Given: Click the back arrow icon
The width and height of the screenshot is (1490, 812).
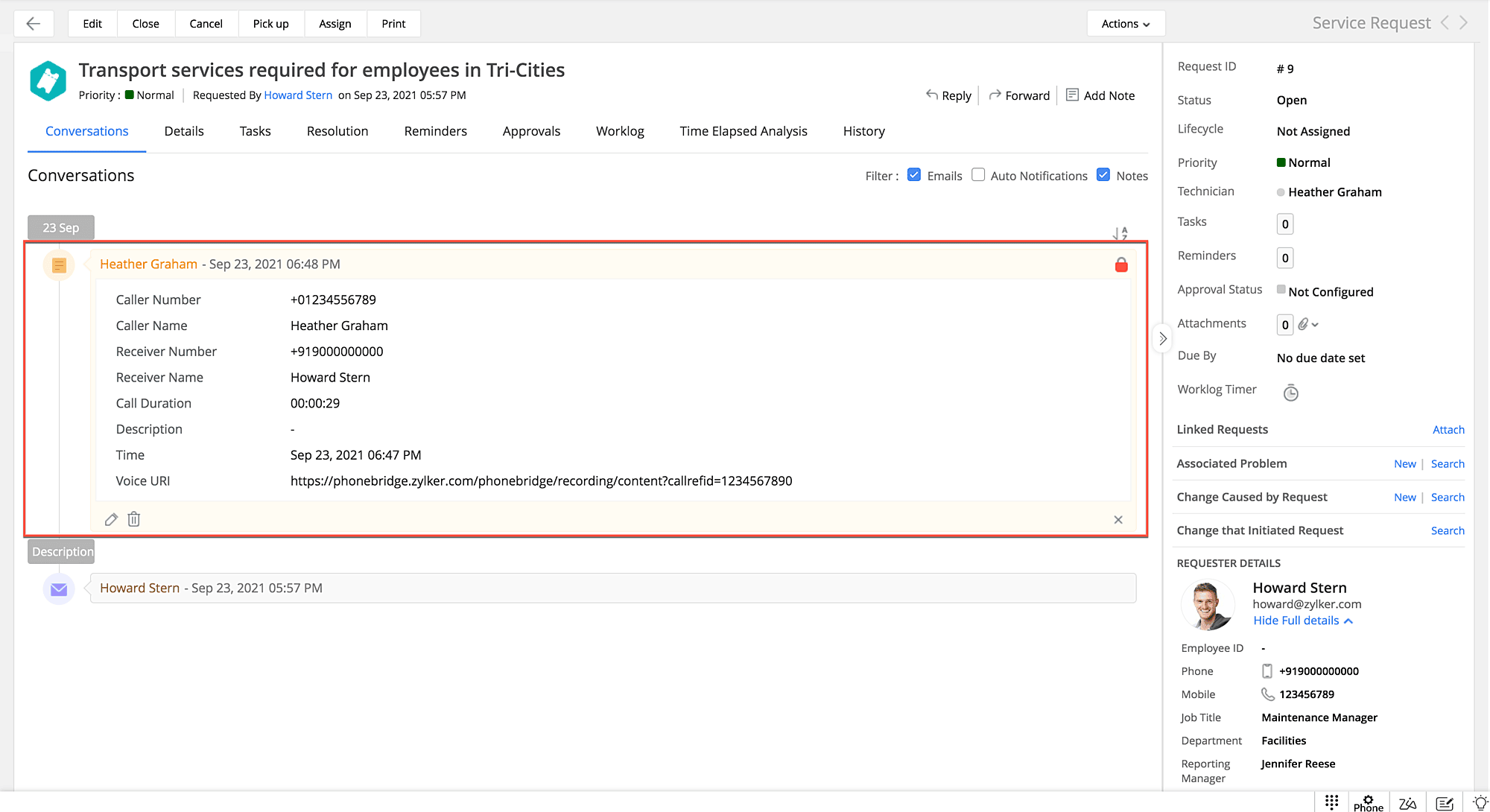Looking at the screenshot, I should click(x=33, y=24).
